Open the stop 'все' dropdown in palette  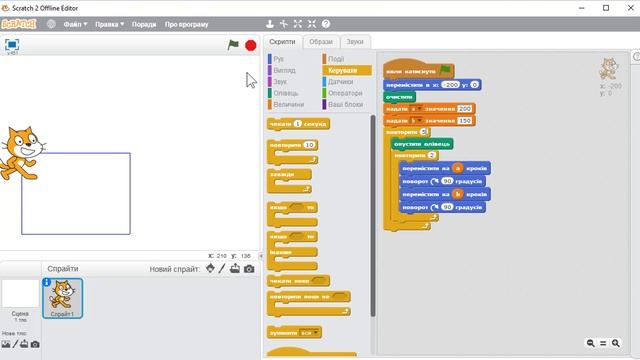[x=309, y=333]
